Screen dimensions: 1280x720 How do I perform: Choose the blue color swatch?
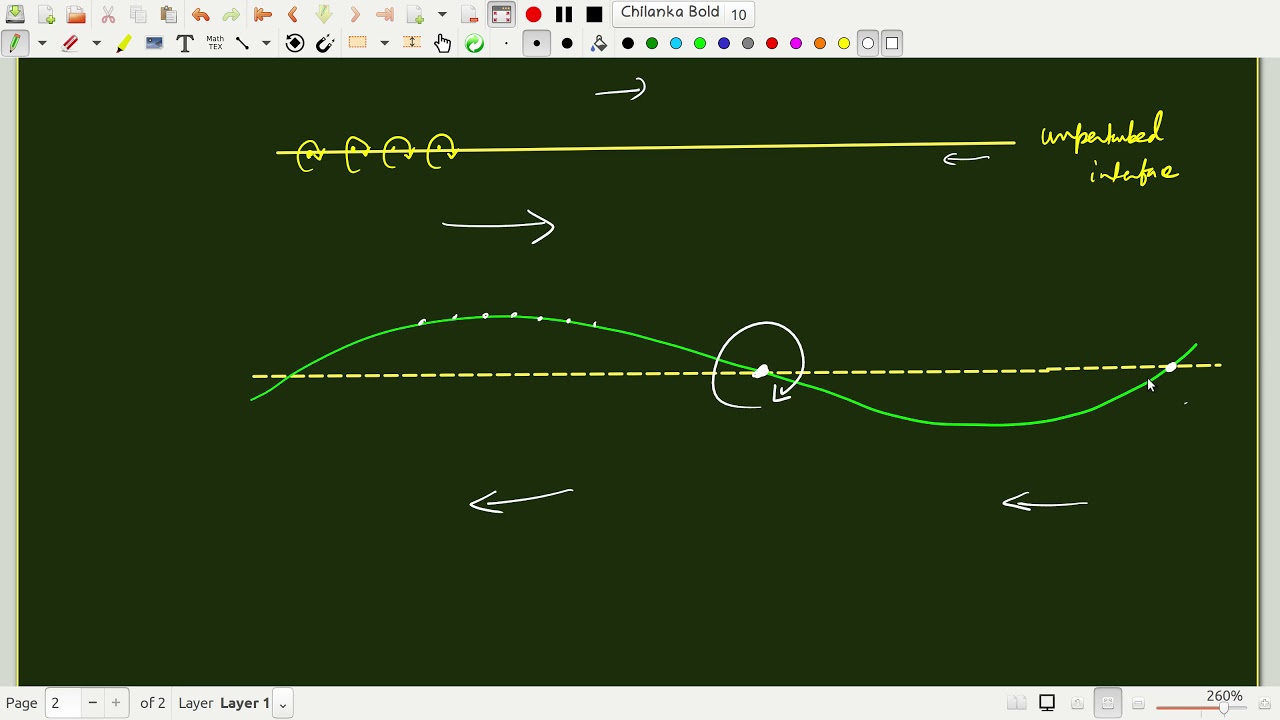point(724,43)
